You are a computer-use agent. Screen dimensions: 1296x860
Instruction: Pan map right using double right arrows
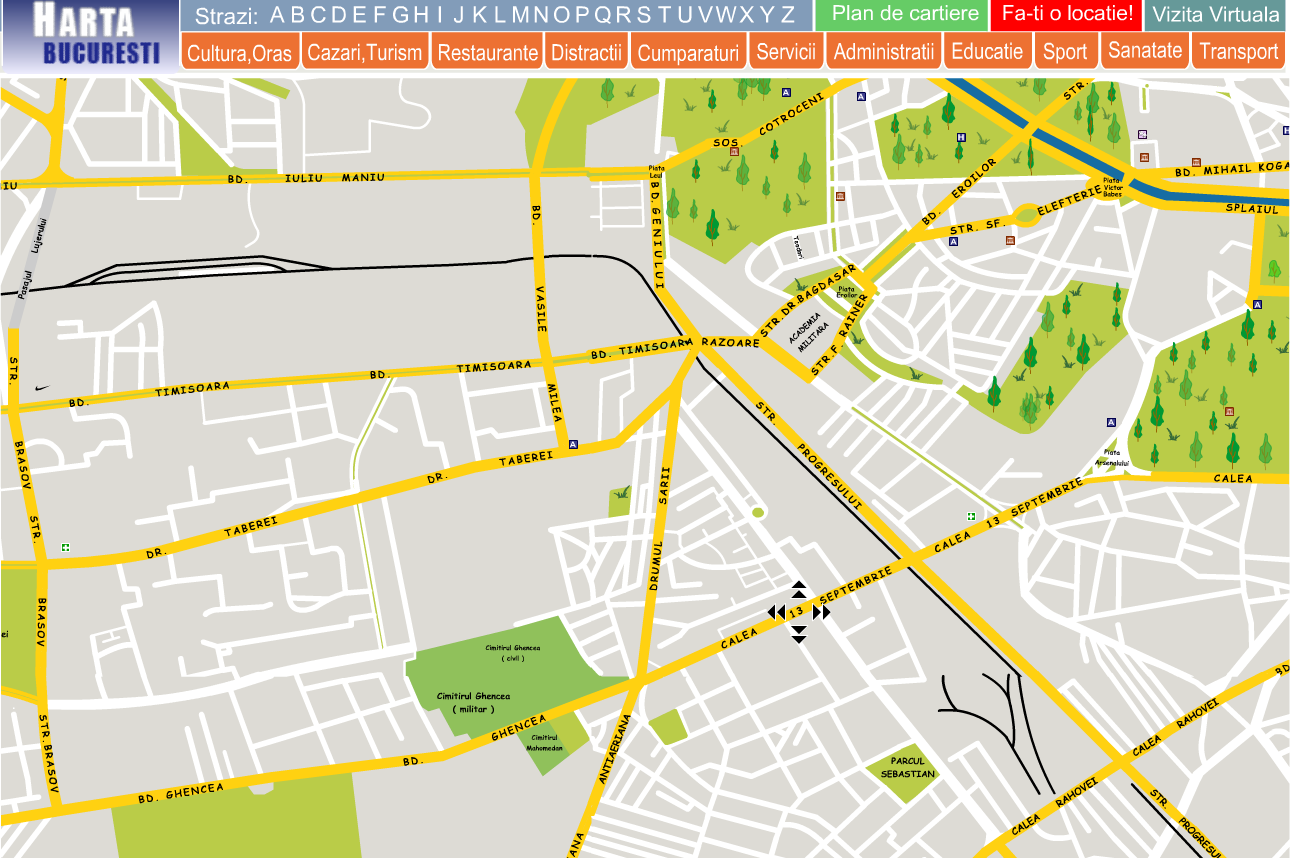[821, 612]
